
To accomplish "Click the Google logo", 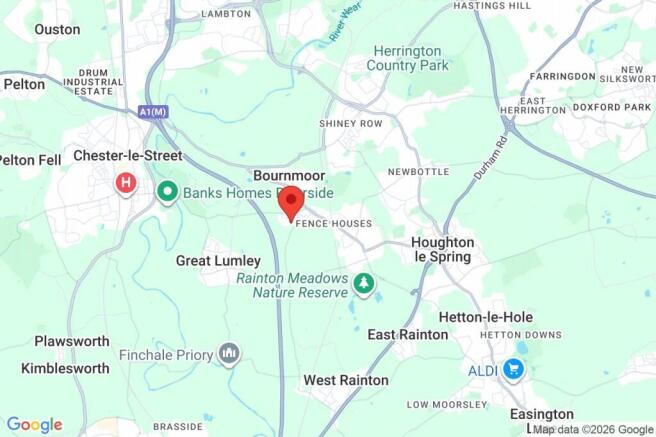I will coord(35,425).
